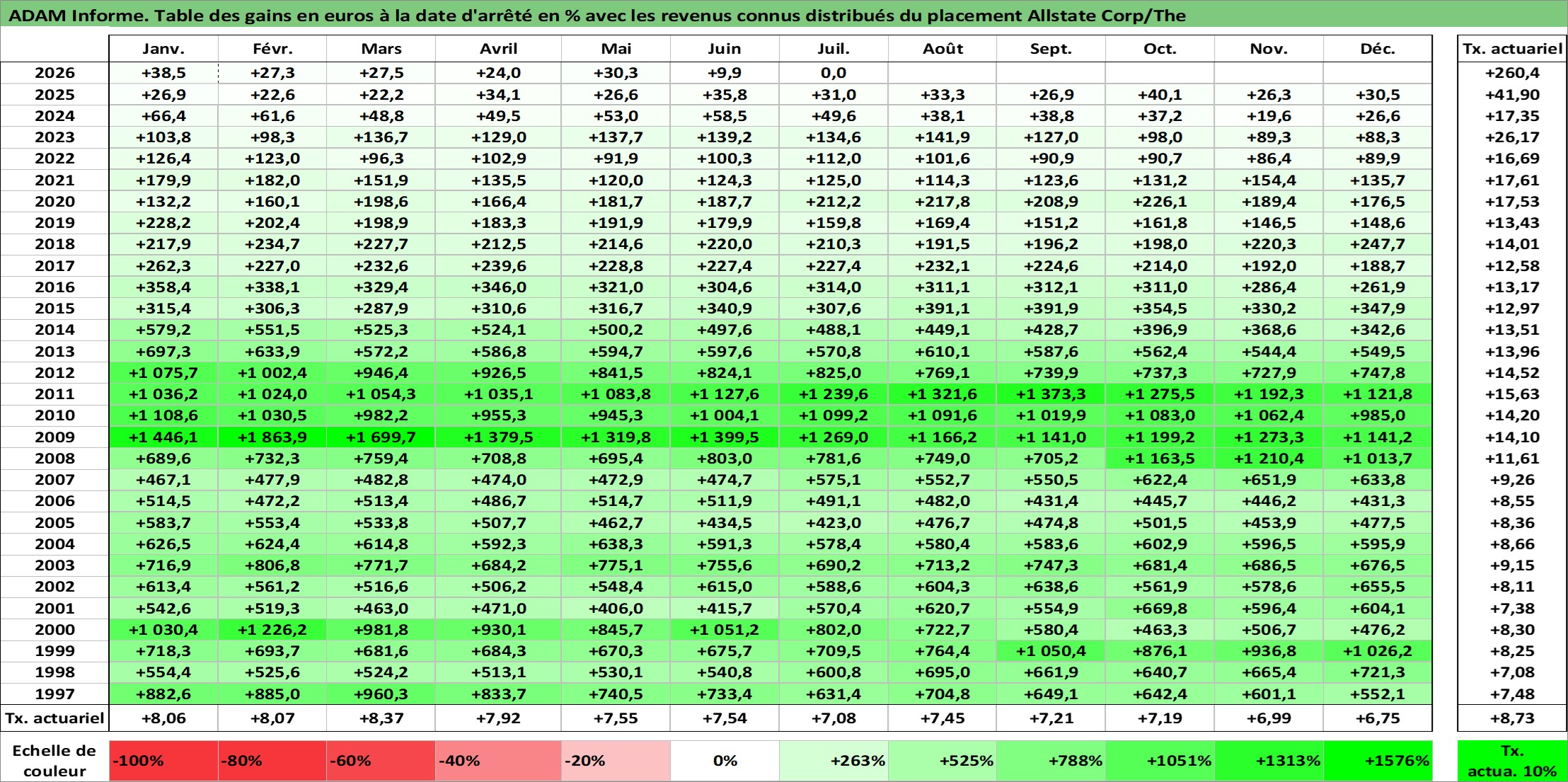Click the +40,1 cell for October 2025
This screenshot has height=782, width=1568.
point(1160,95)
